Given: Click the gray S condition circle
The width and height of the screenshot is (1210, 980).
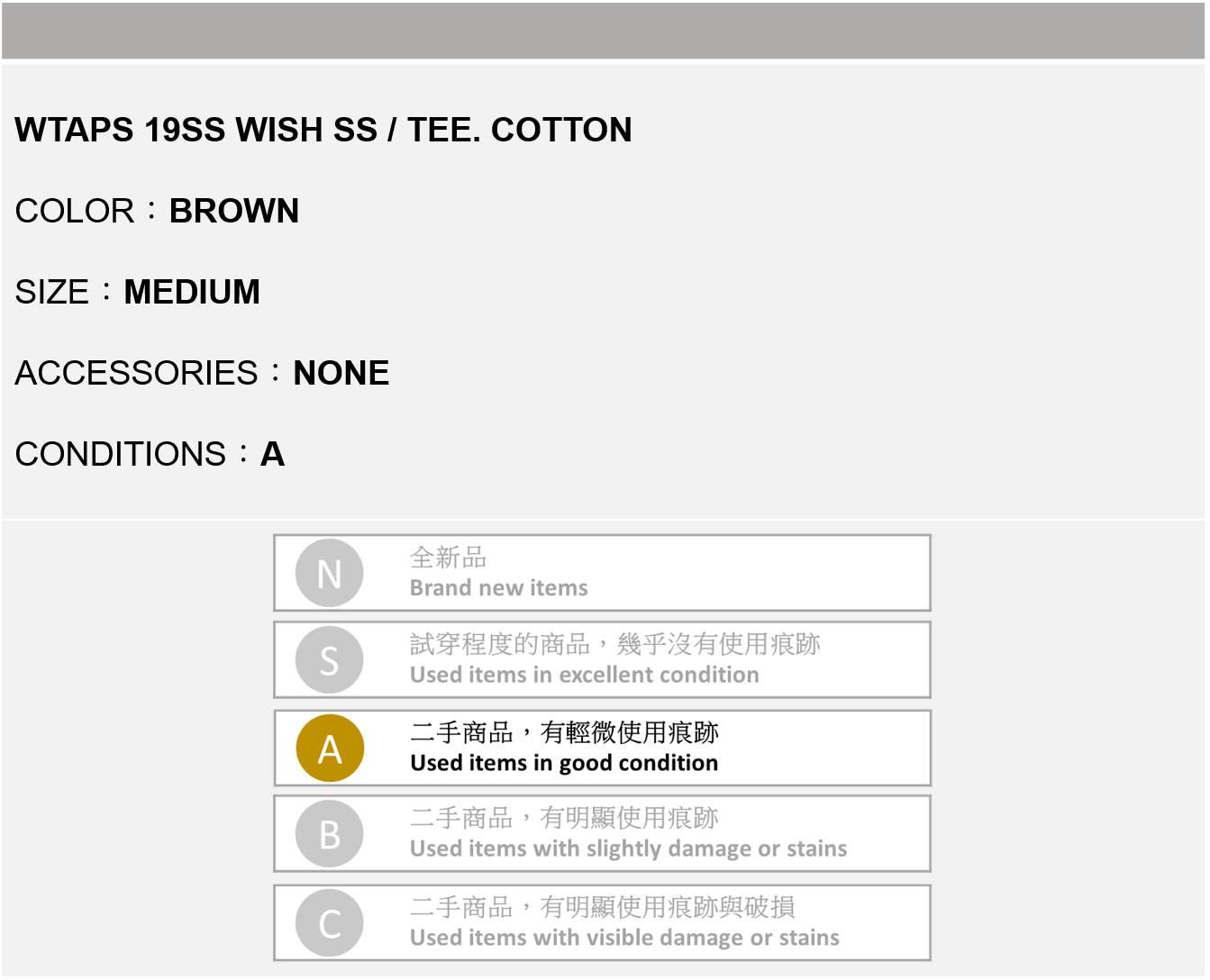Looking at the screenshot, I should tap(330, 660).
